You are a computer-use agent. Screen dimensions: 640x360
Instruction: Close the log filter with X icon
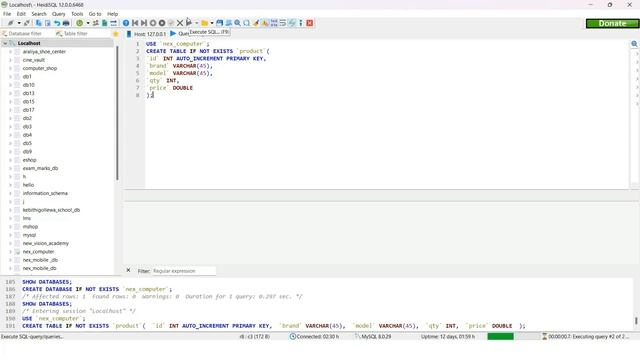(x=128, y=270)
